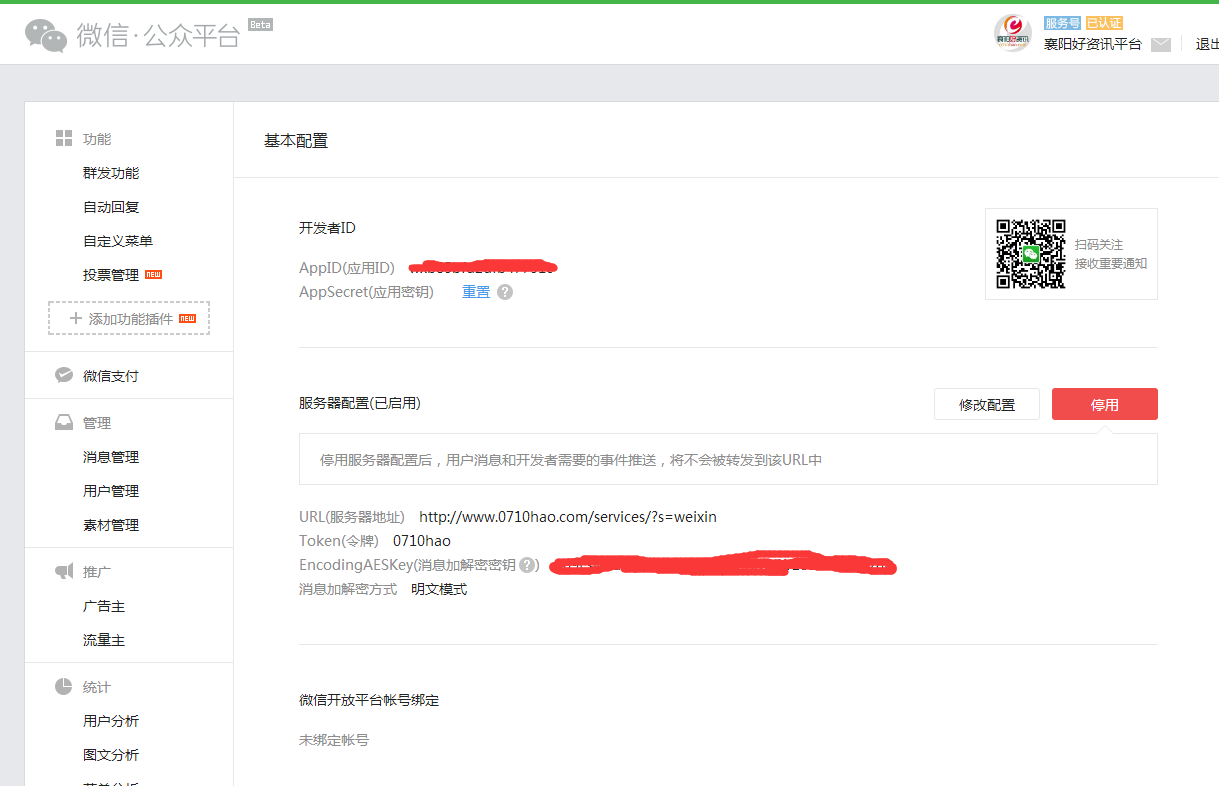The height and width of the screenshot is (786, 1219).
Task: Open 用户分析 under statistics
Action: coord(111,721)
